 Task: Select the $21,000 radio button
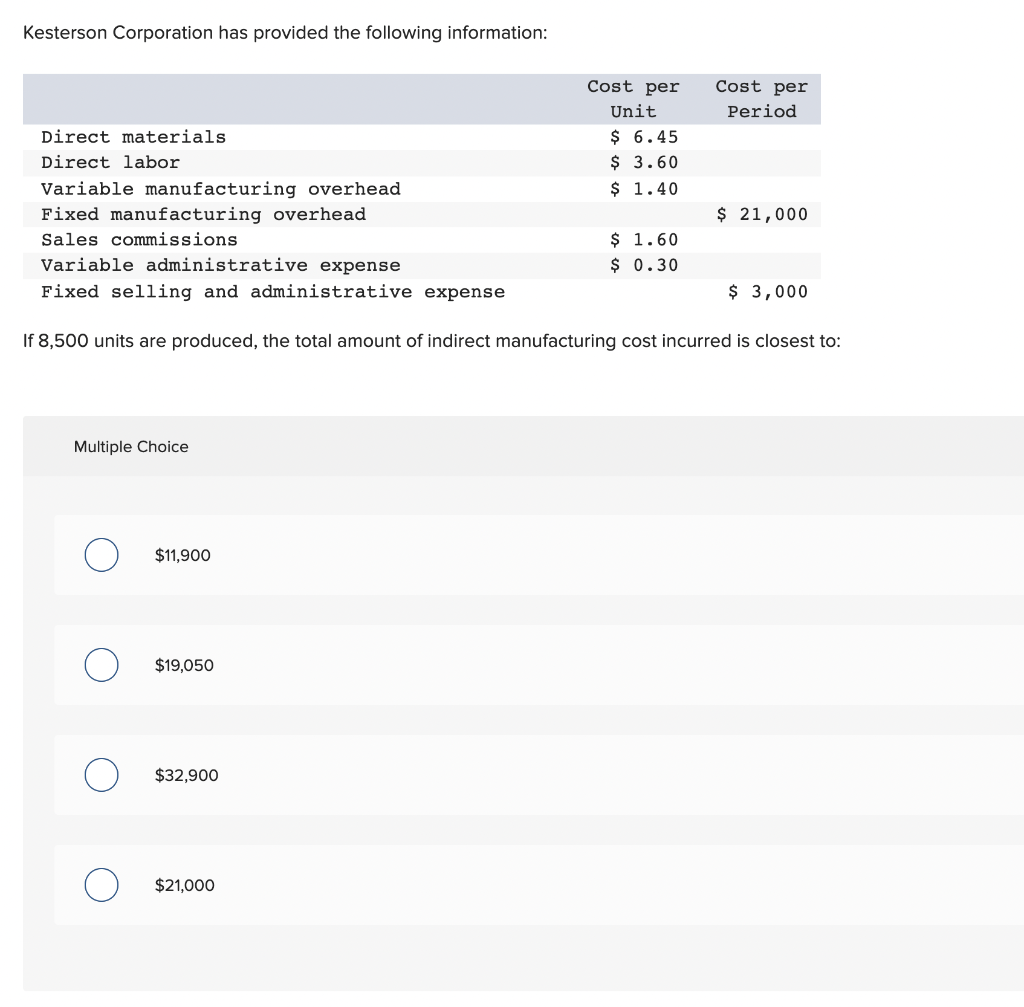pos(101,885)
